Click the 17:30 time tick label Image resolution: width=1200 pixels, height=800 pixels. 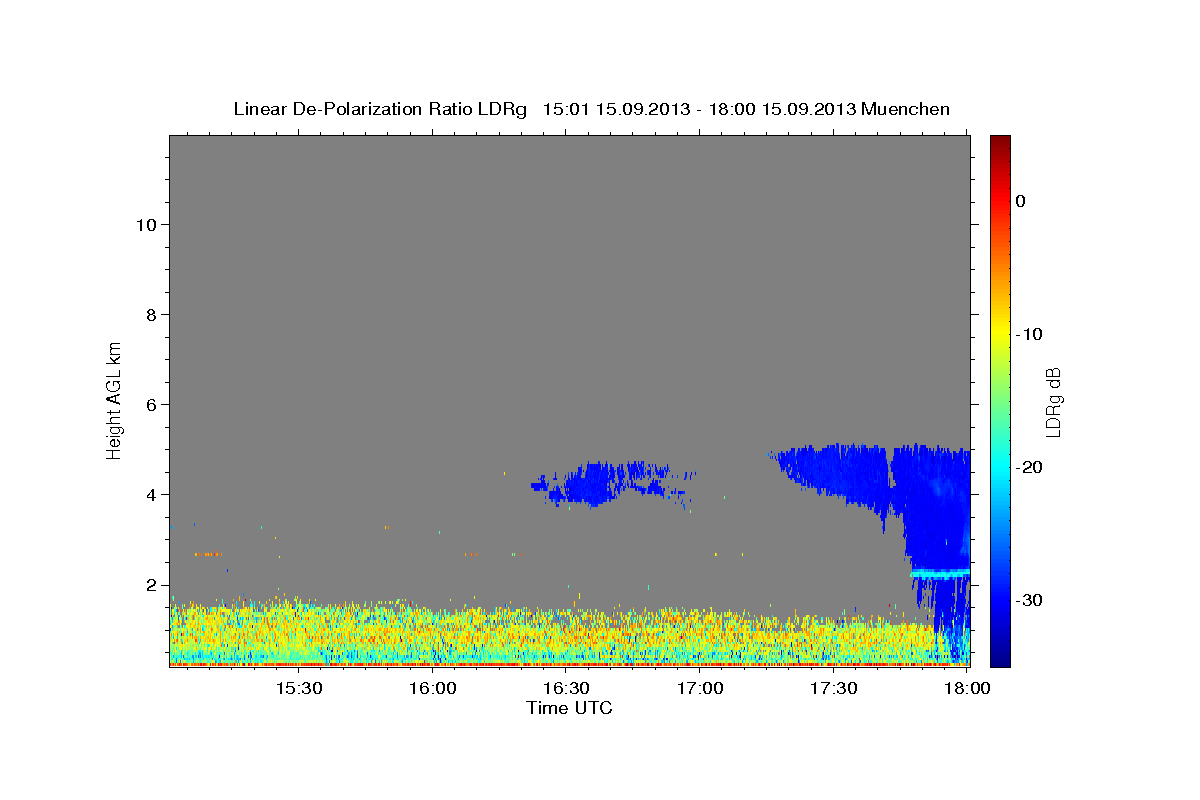point(835,689)
